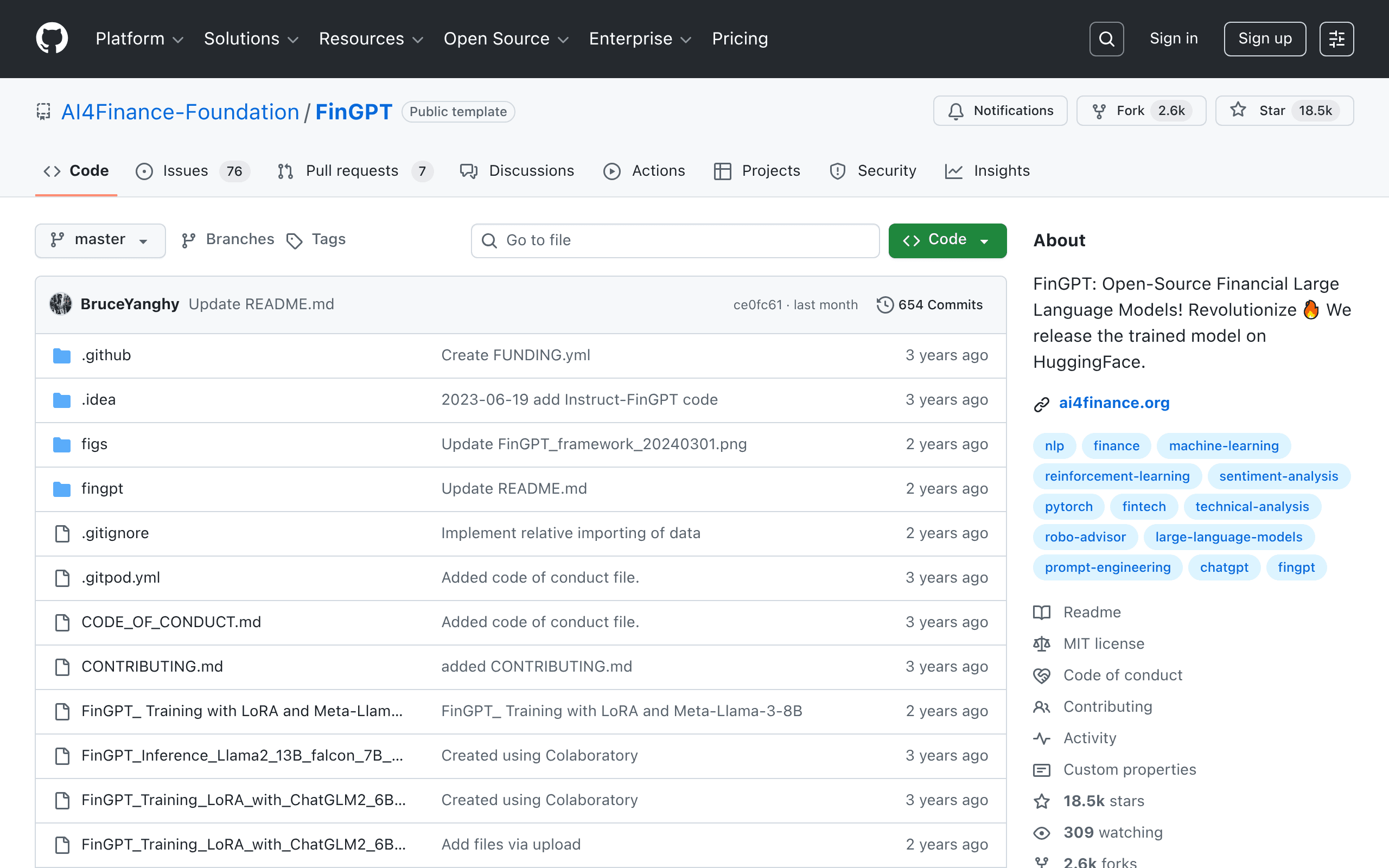Click the CODE_OF_CONDUCT.md file icon

pyautogui.click(x=62, y=622)
